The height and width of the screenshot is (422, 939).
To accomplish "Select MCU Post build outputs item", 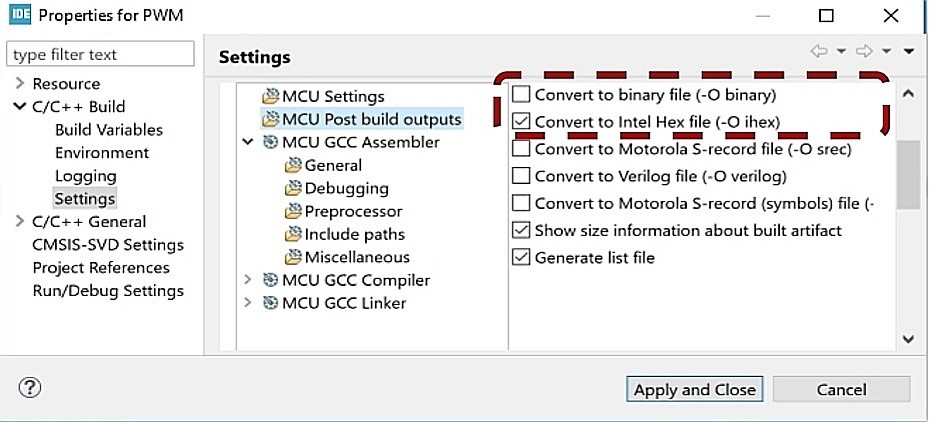I will (372, 120).
